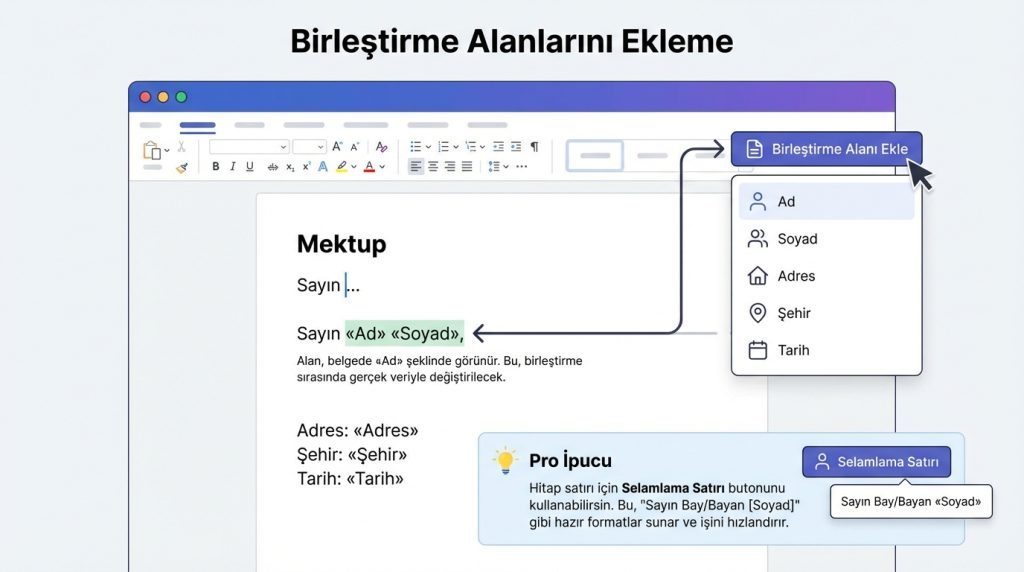The image size is (1024, 572).
Task: Click the Increase Indent icon
Action: click(516, 147)
